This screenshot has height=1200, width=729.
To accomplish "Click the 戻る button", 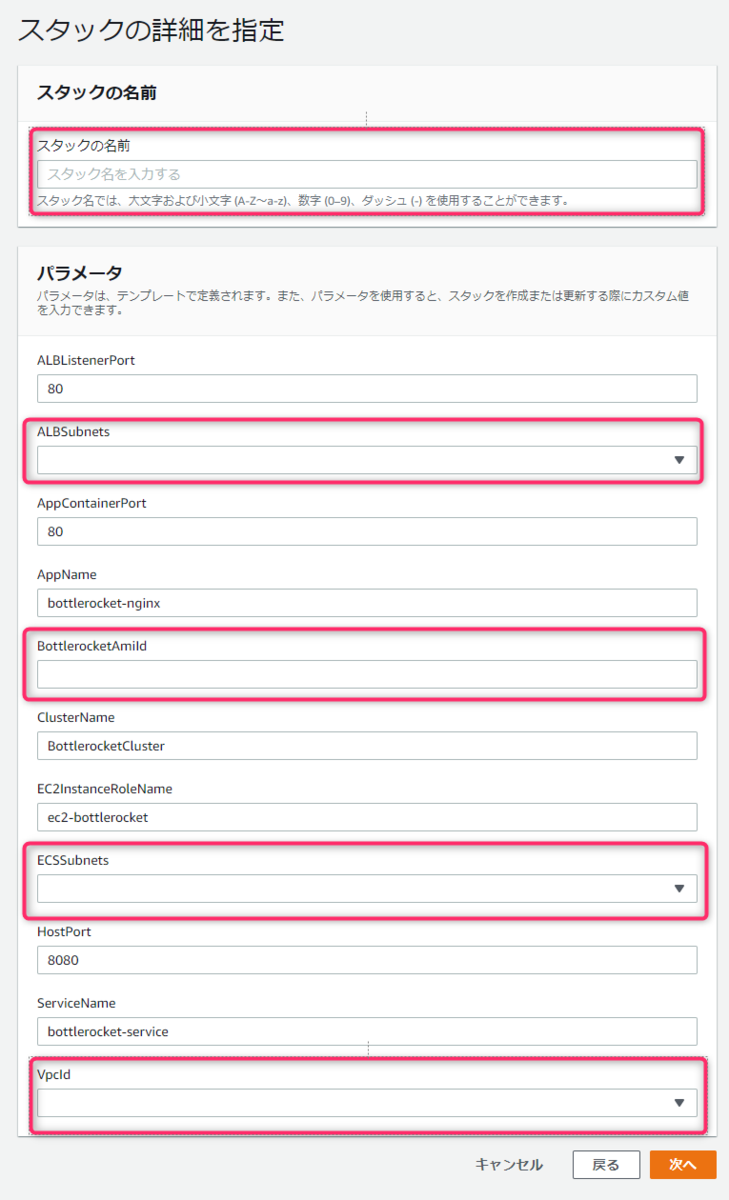I will coord(606,1164).
